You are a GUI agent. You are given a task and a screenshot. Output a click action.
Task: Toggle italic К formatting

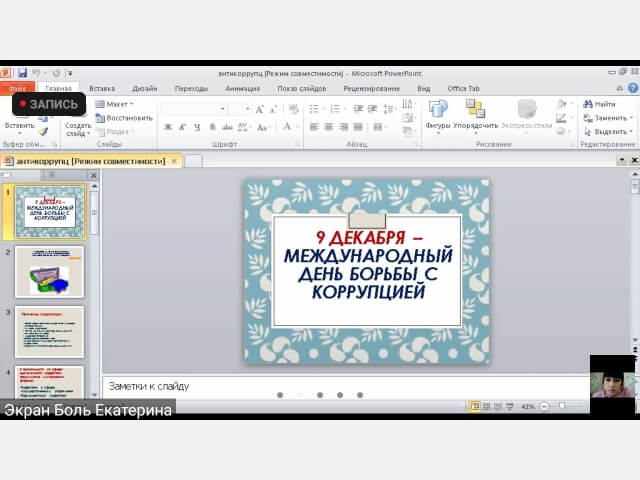tap(182, 127)
